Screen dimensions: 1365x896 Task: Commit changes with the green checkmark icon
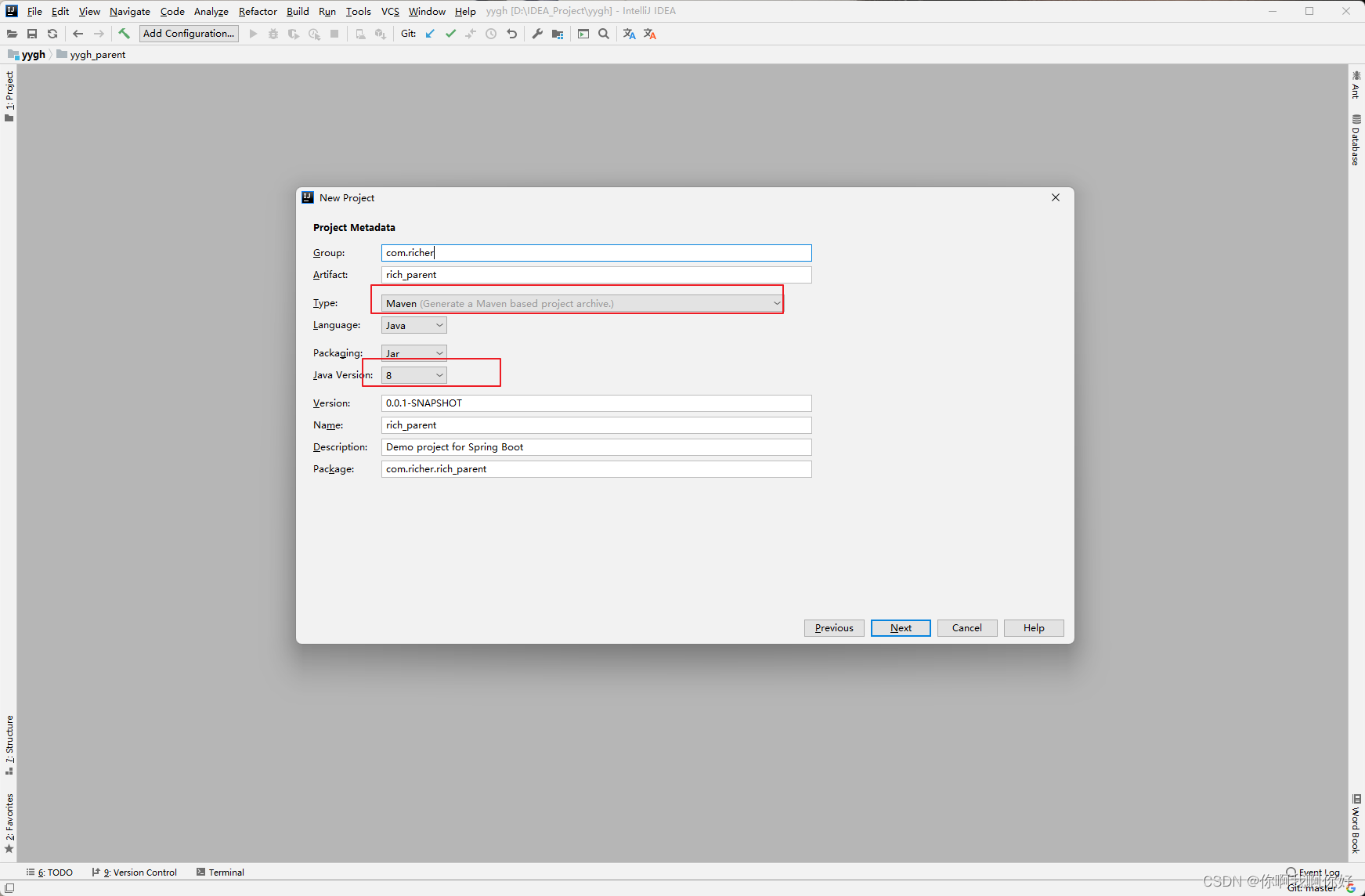pos(451,34)
